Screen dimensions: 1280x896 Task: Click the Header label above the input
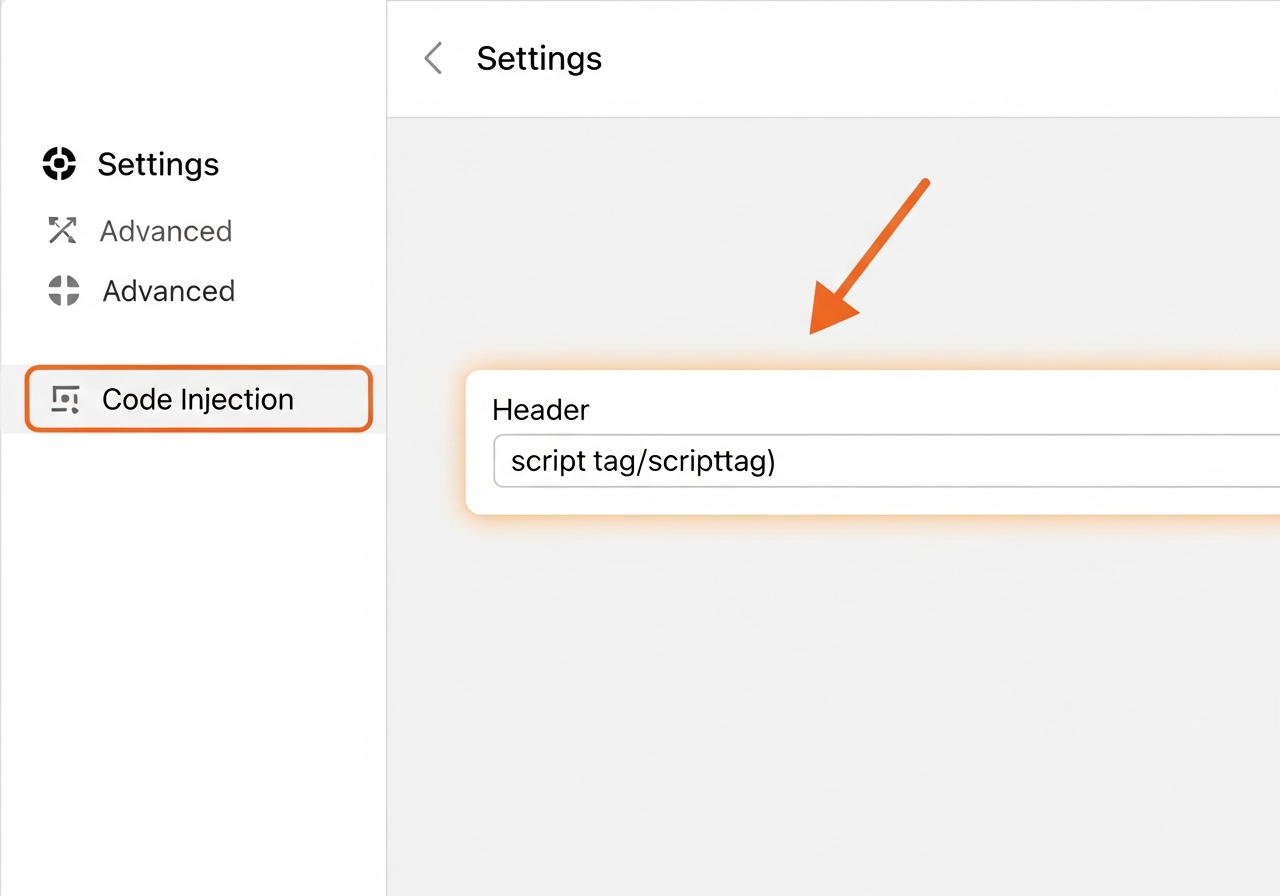[x=540, y=410]
